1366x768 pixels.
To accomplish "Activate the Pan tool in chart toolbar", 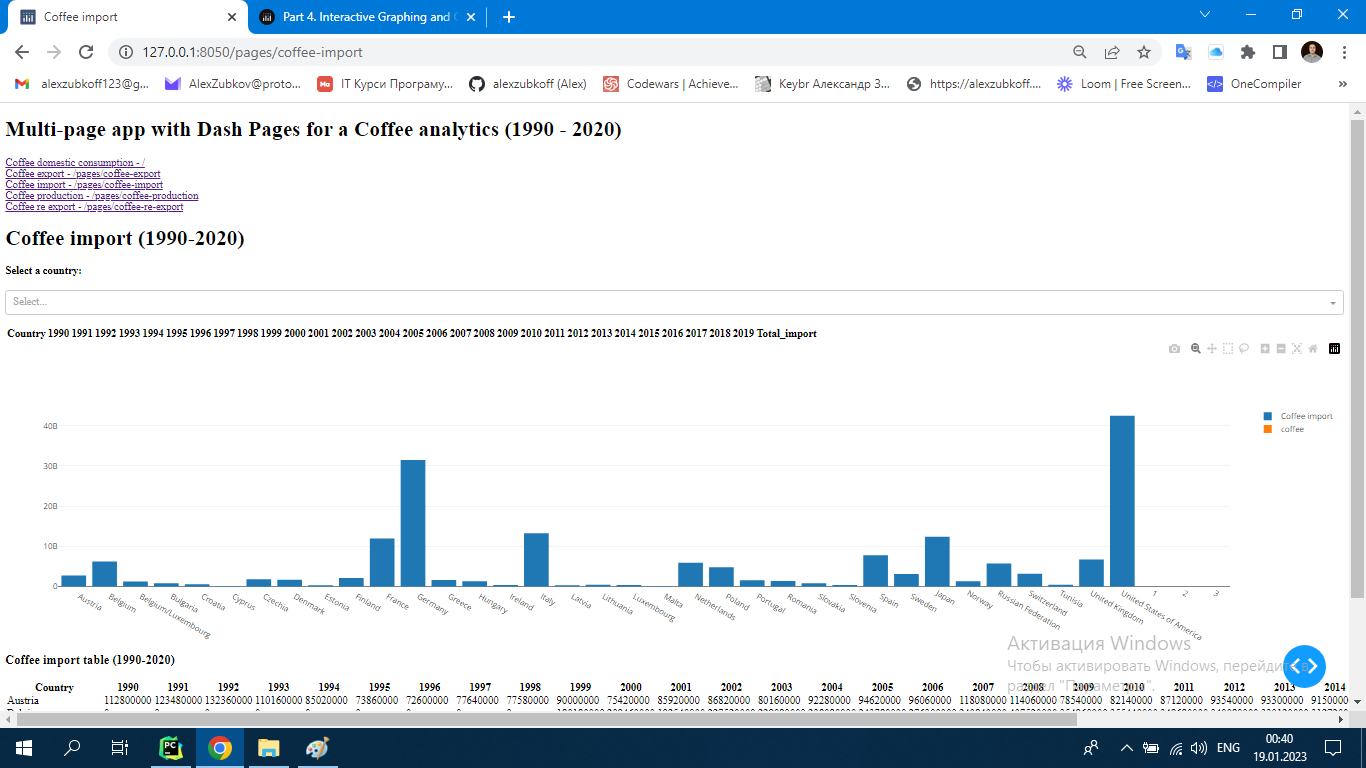I will click(1212, 348).
